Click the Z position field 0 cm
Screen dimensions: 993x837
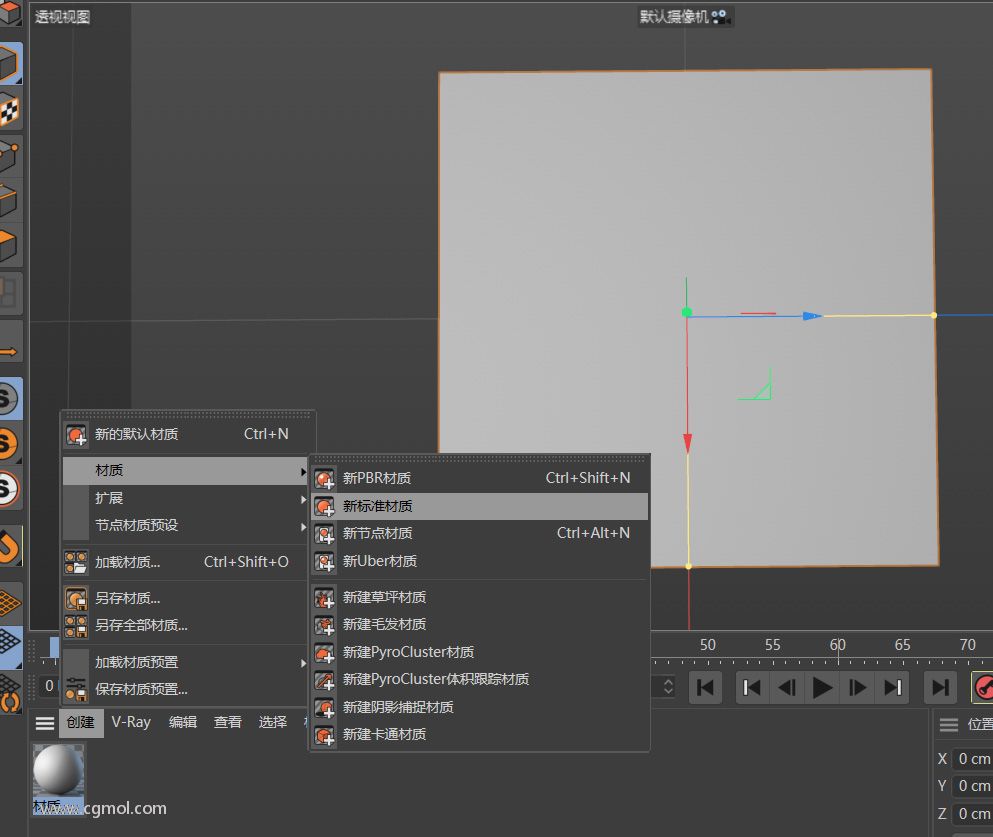point(973,814)
